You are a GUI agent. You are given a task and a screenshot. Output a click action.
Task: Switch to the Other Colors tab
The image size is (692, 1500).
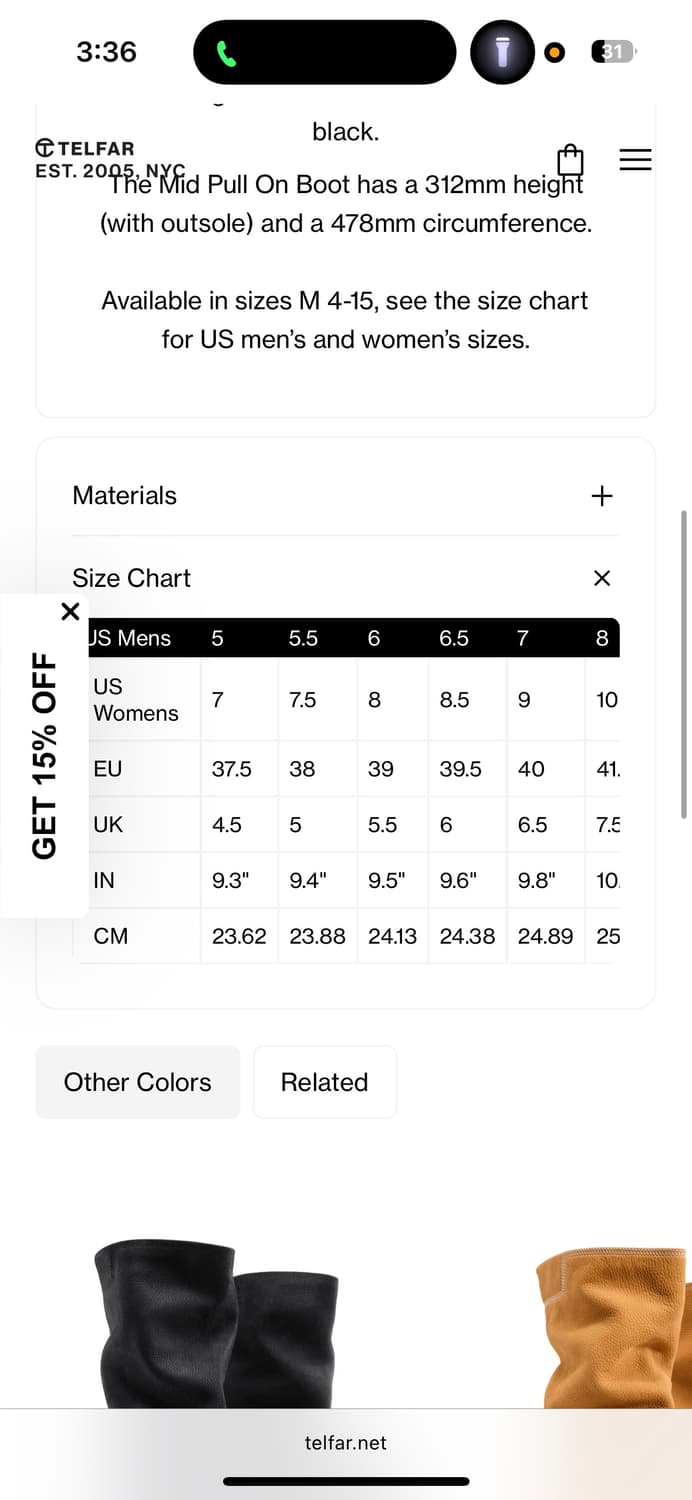click(x=138, y=1082)
